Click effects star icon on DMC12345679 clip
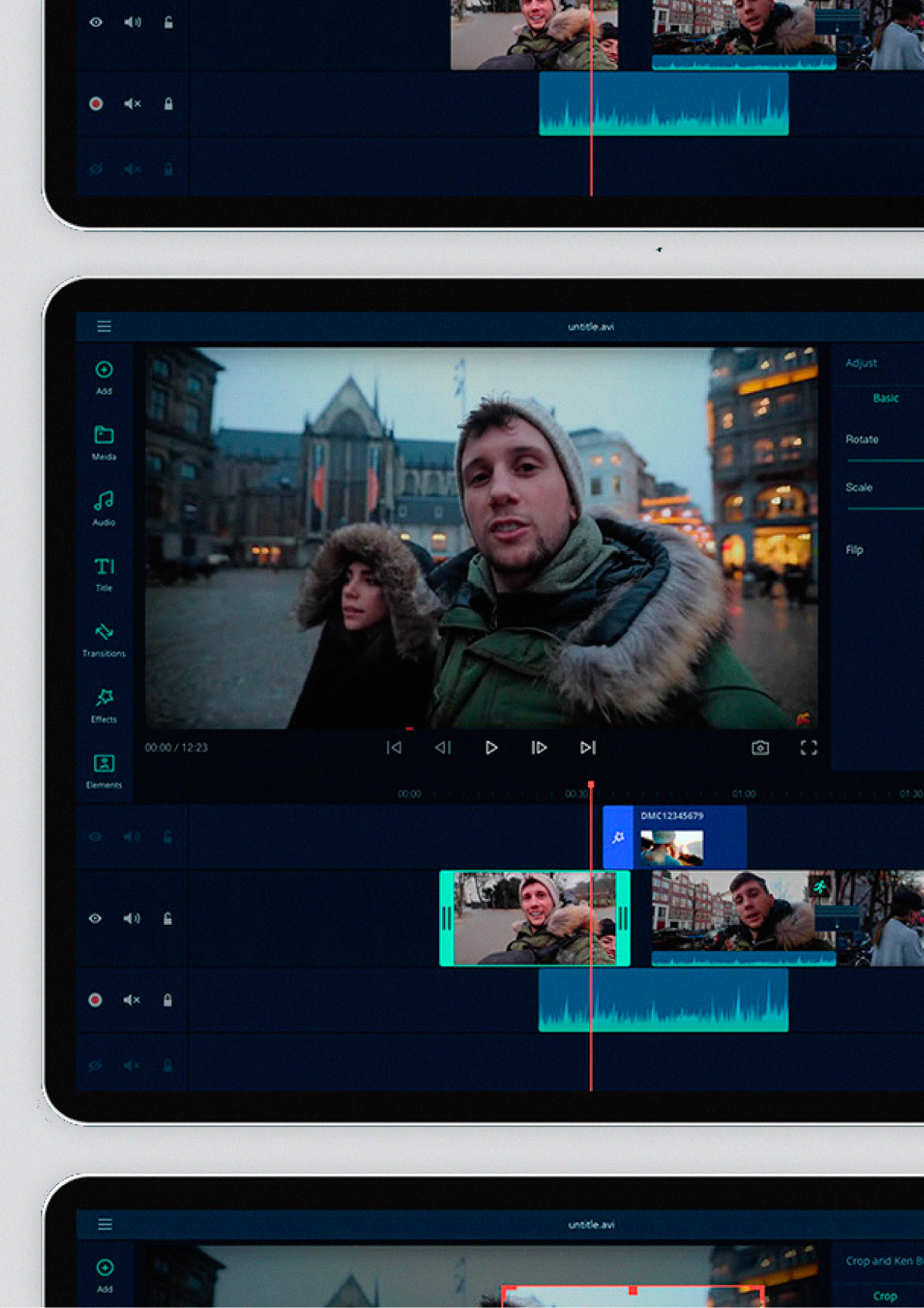 pyautogui.click(x=618, y=837)
